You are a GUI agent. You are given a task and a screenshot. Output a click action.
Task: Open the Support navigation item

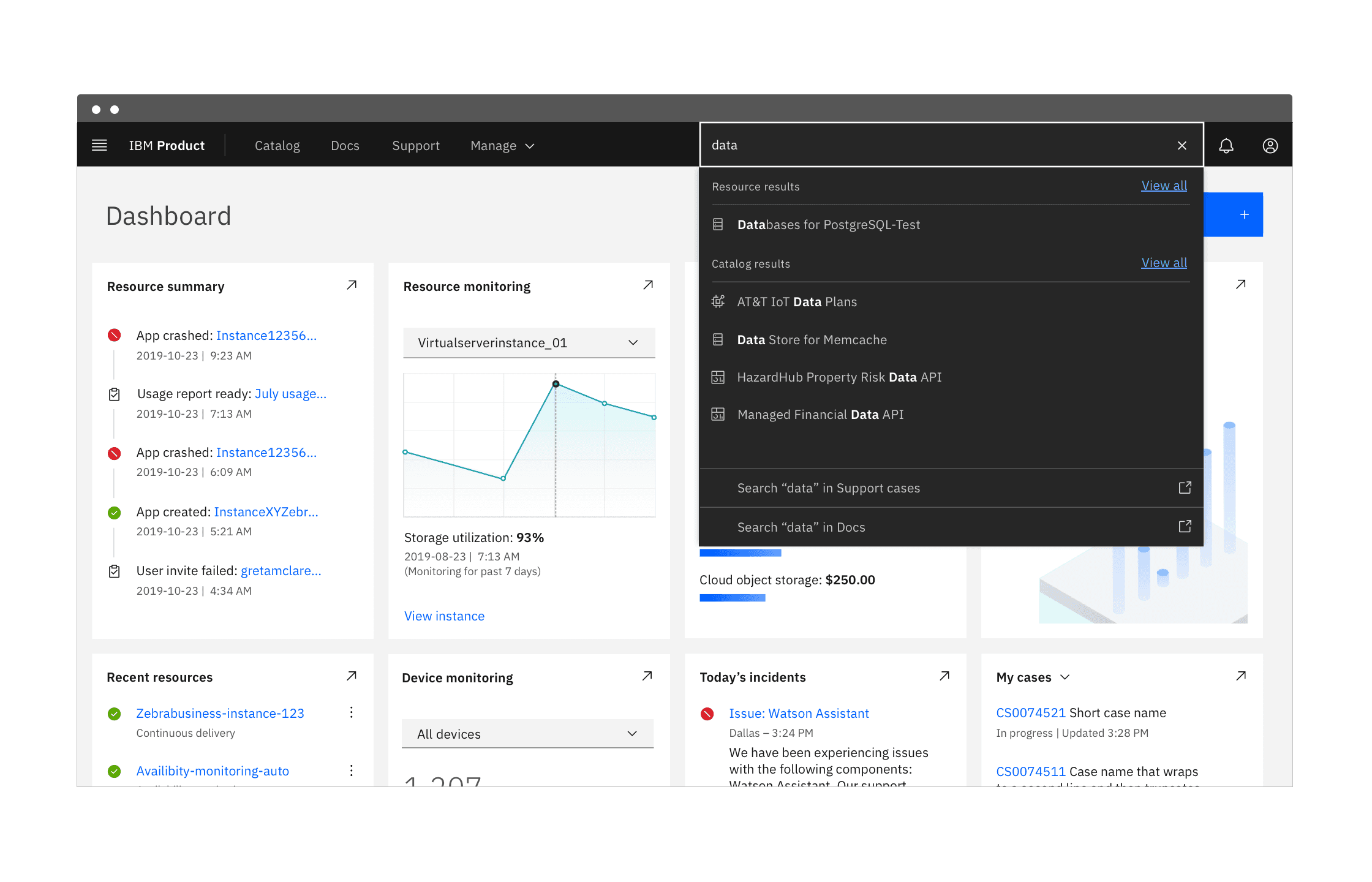(416, 145)
